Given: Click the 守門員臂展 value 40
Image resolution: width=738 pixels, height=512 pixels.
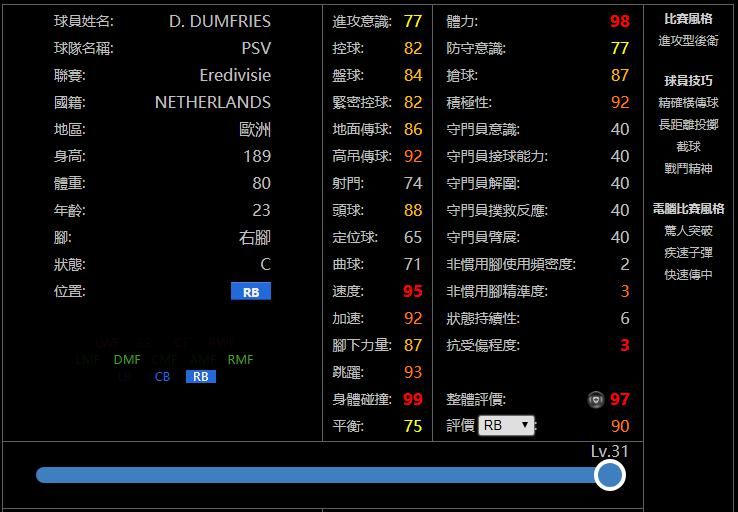Looking at the screenshot, I should (619, 237).
